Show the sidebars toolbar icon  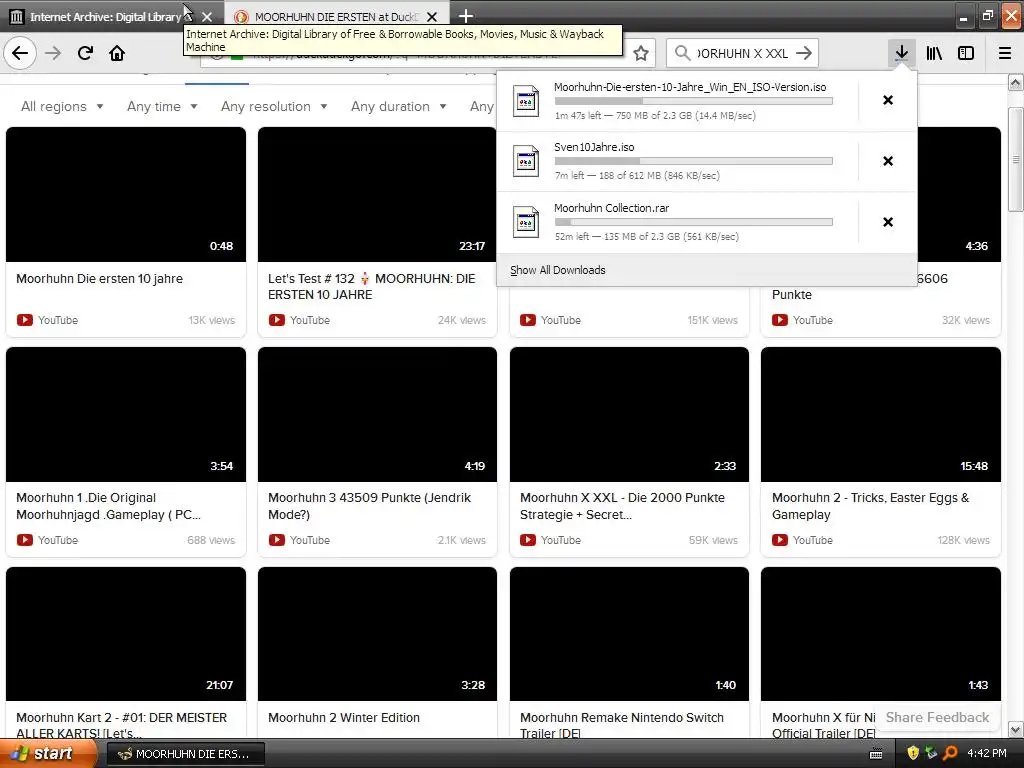[966, 53]
